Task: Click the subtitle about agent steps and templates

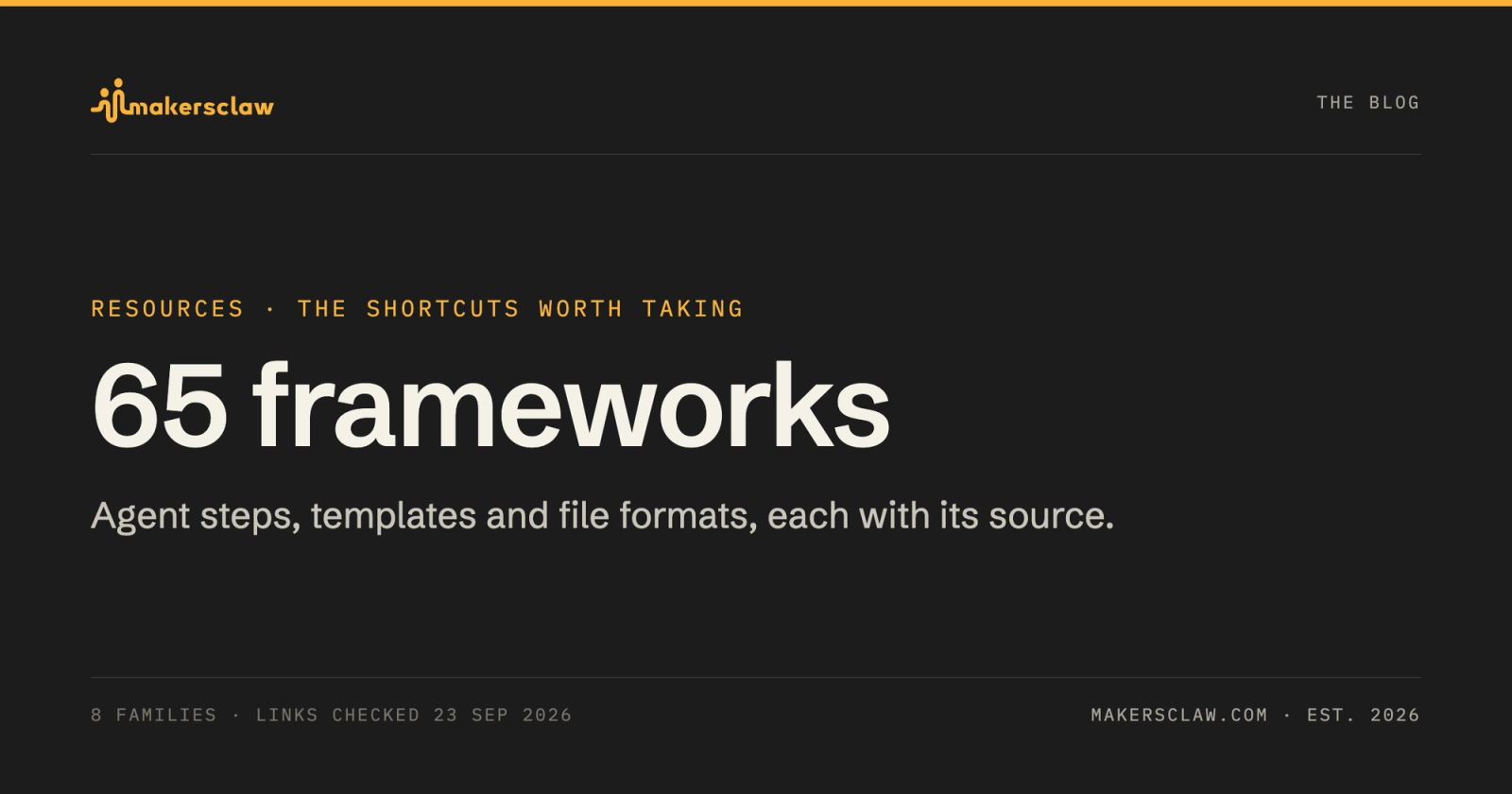Action: 602,516
